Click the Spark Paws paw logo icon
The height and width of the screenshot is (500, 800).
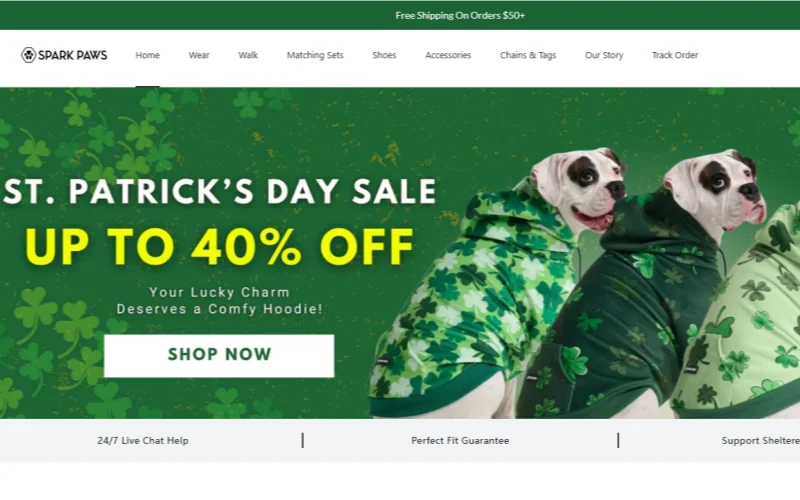coord(29,55)
